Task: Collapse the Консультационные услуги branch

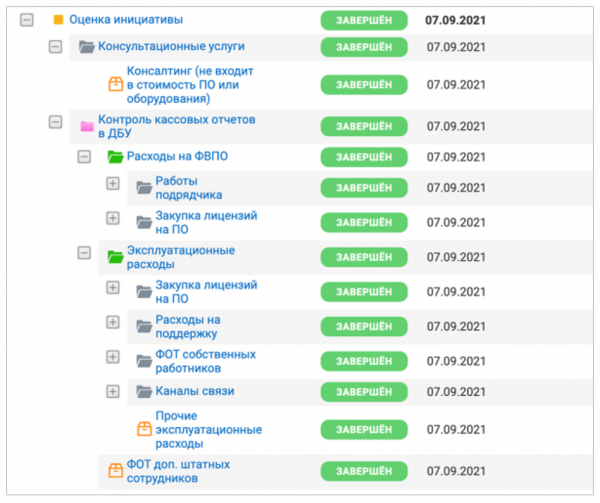Action: [x=56, y=47]
